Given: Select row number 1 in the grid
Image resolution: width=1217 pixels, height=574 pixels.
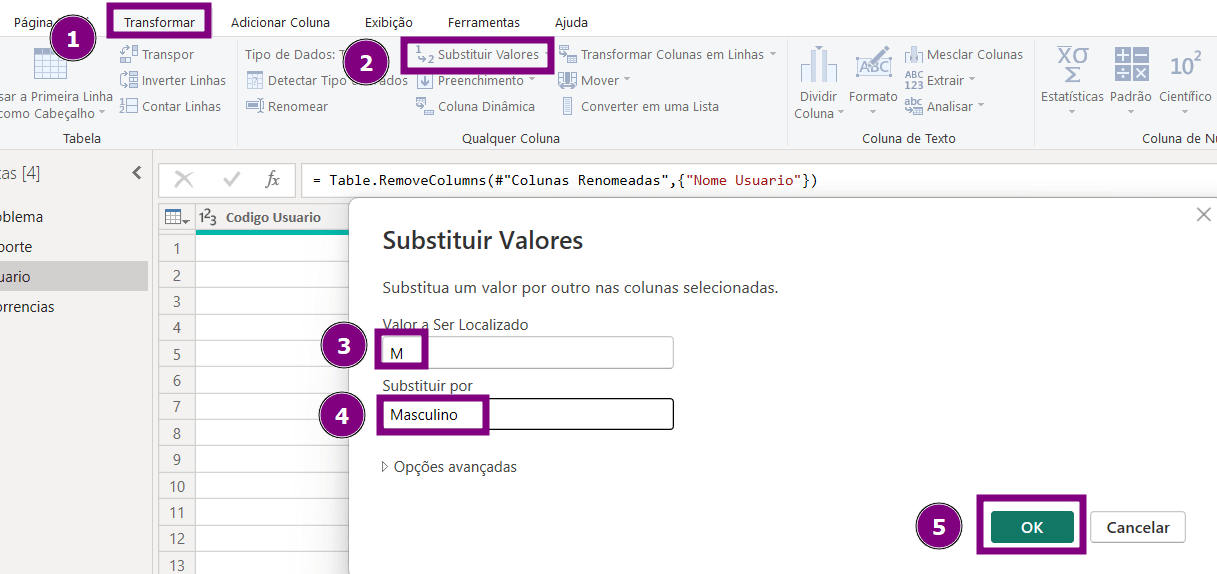Looking at the screenshot, I should tap(177, 248).
